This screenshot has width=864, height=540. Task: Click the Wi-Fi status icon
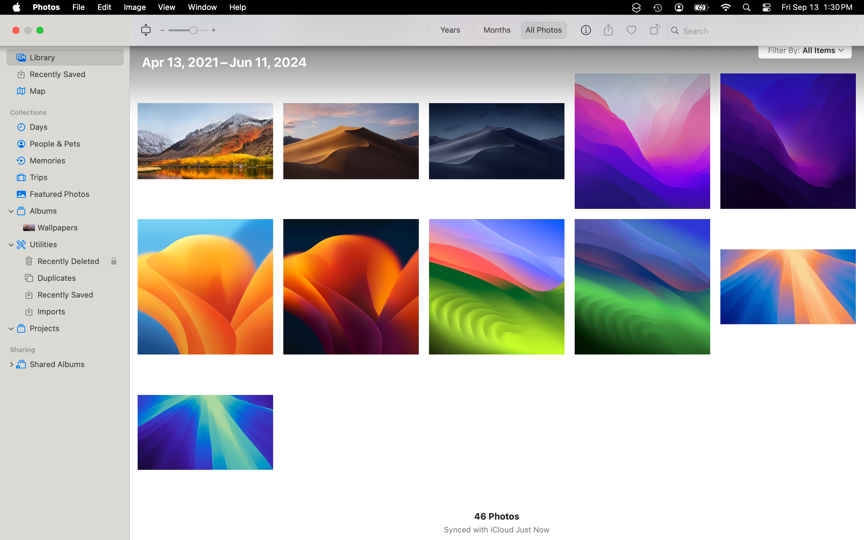click(x=726, y=7)
